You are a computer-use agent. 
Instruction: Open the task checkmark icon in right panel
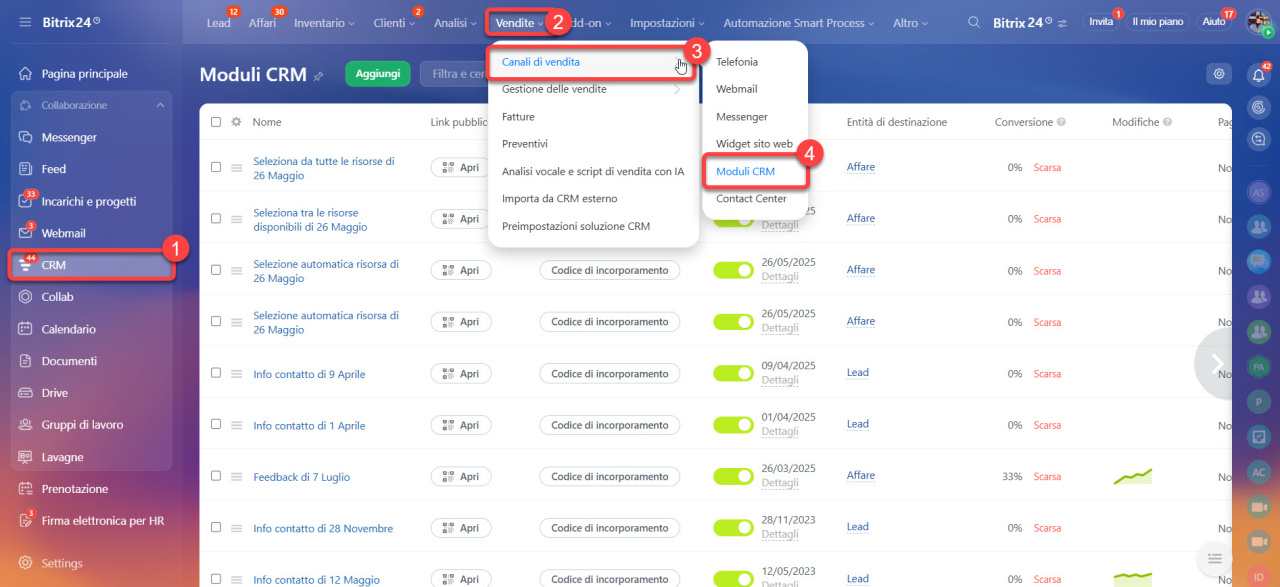(1259, 436)
